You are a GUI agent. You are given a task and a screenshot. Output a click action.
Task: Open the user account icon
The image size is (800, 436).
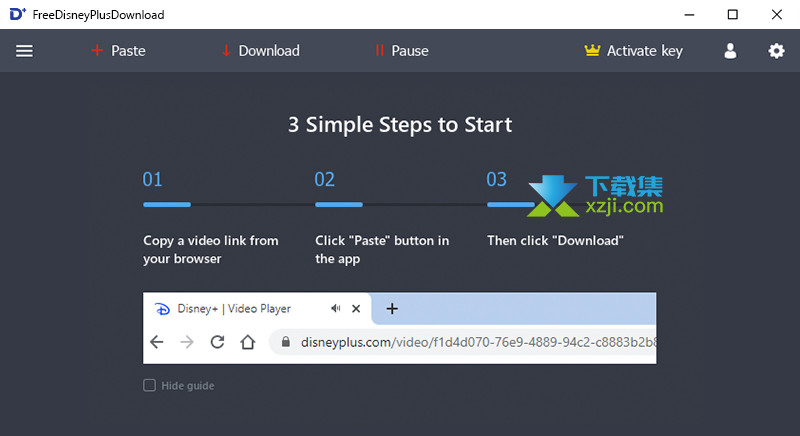(x=730, y=51)
